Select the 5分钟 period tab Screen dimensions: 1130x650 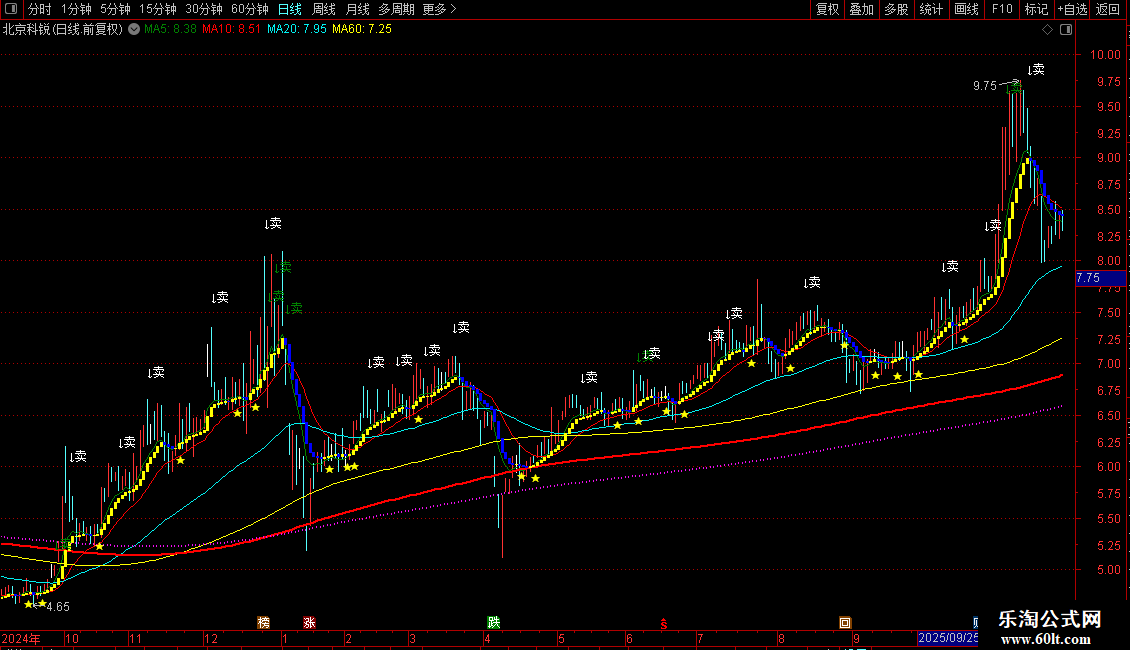[115, 9]
